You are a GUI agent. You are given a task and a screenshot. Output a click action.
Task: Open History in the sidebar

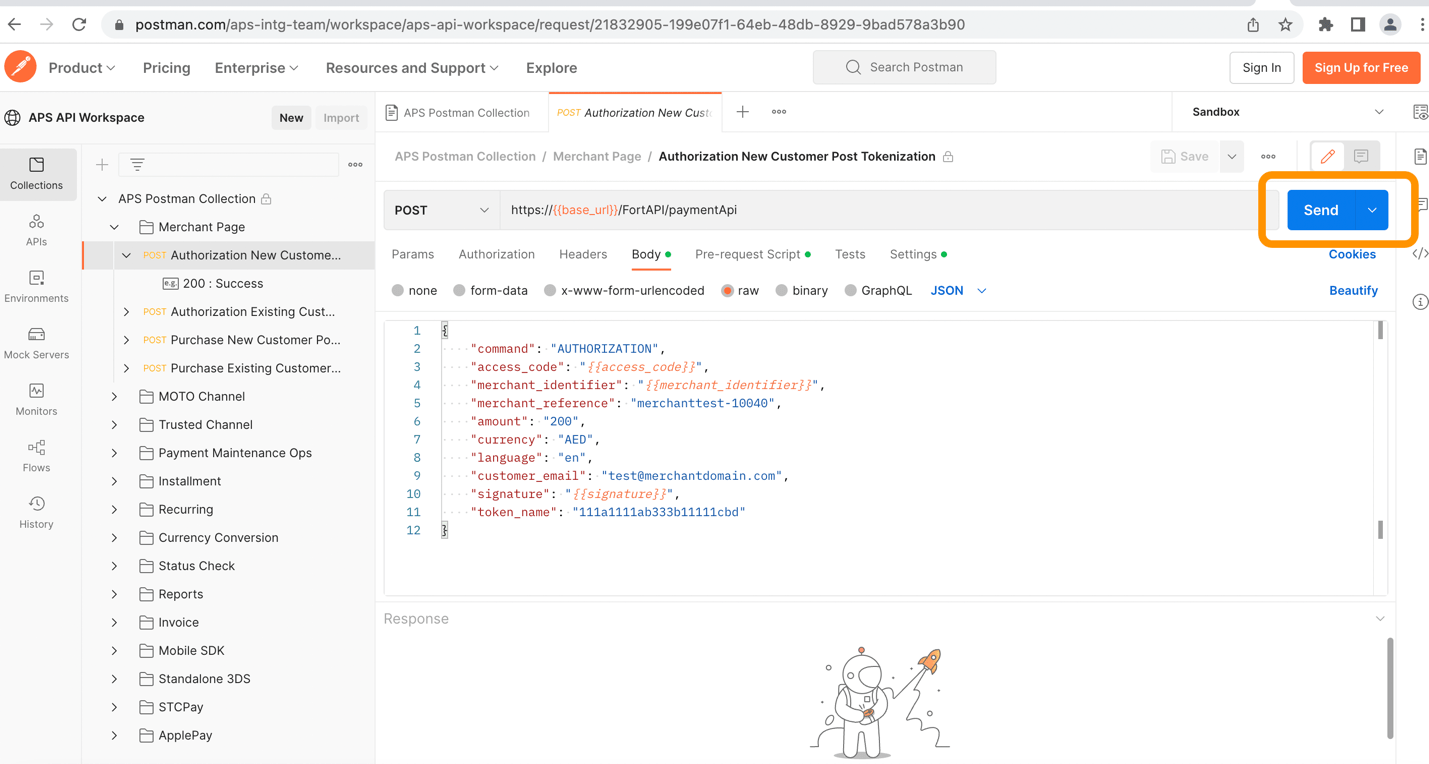click(37, 512)
